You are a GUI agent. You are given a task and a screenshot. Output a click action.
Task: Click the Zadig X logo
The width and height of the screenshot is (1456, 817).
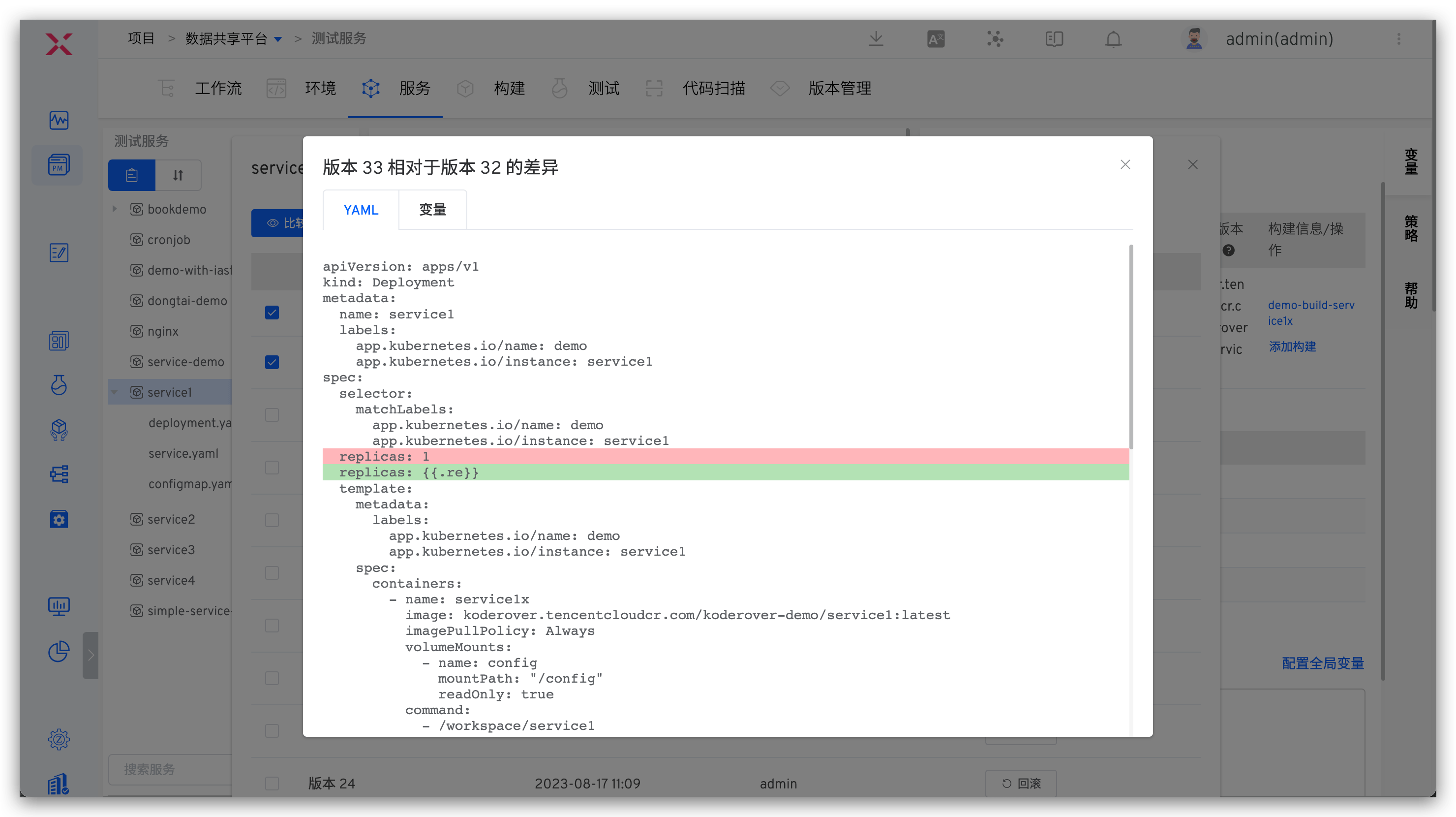[x=59, y=44]
